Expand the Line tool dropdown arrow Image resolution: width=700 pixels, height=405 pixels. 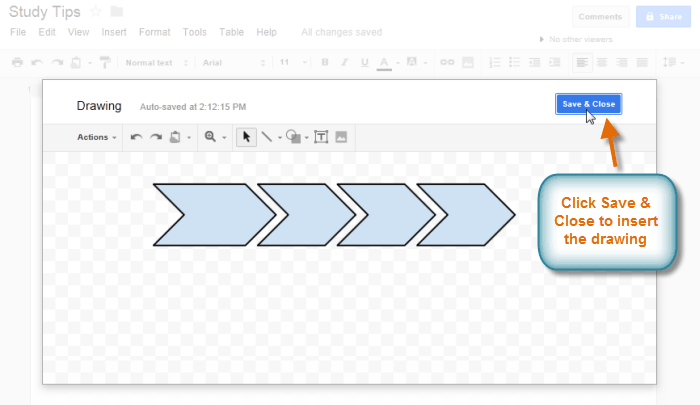[x=280, y=138]
